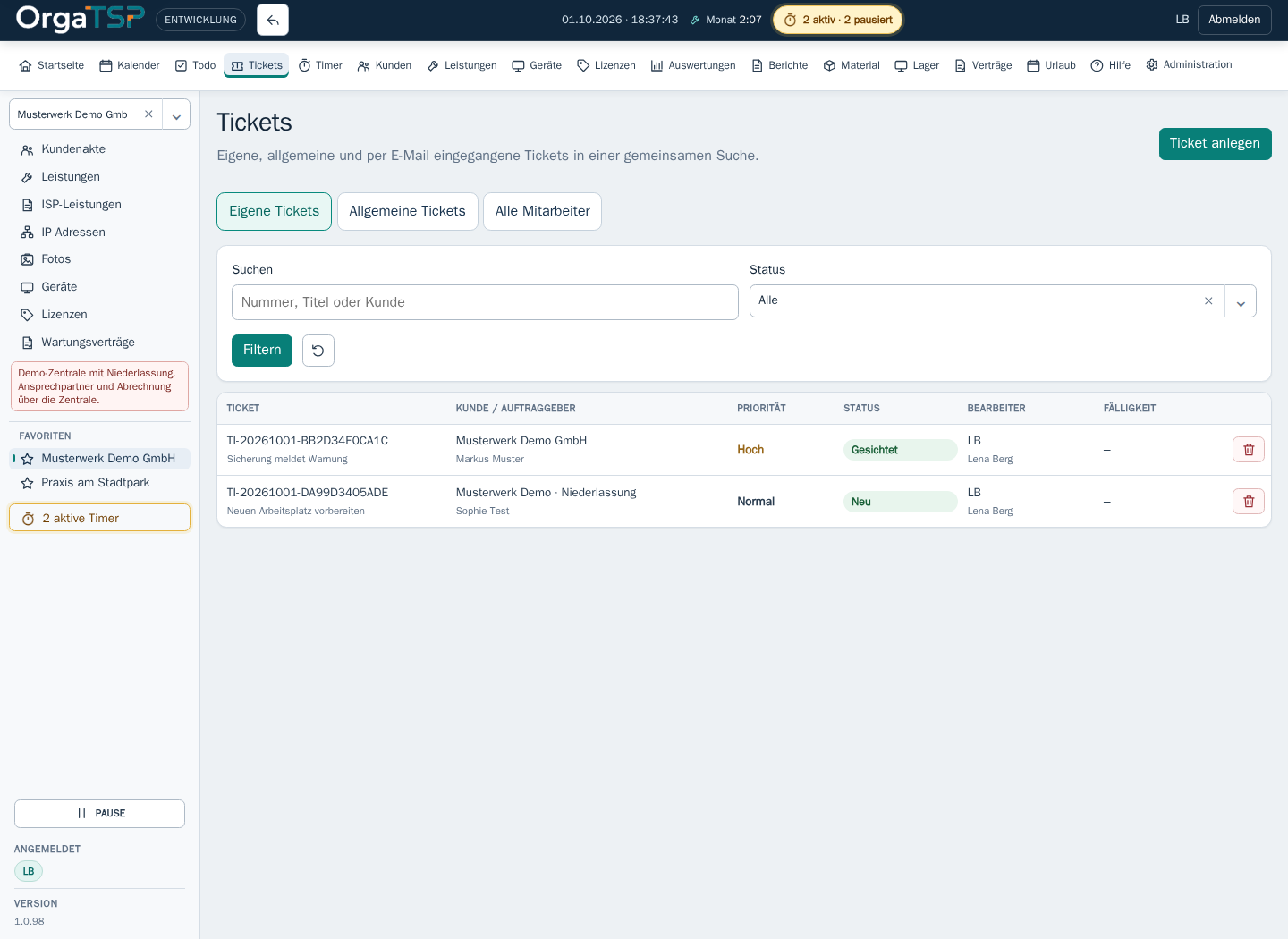Delete the 'Sicherung meldet Warnung' ticket
Screen dimensions: 1288x939
[1249, 450]
